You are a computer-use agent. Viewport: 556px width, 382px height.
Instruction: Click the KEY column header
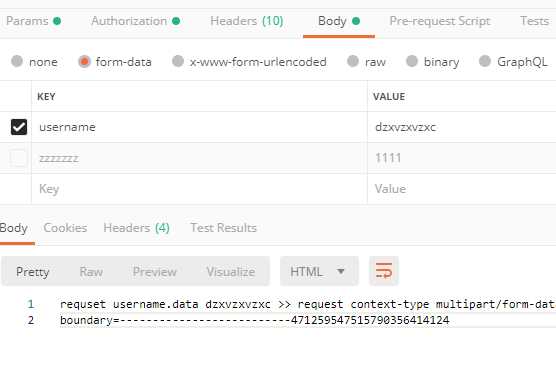click(x=46, y=96)
